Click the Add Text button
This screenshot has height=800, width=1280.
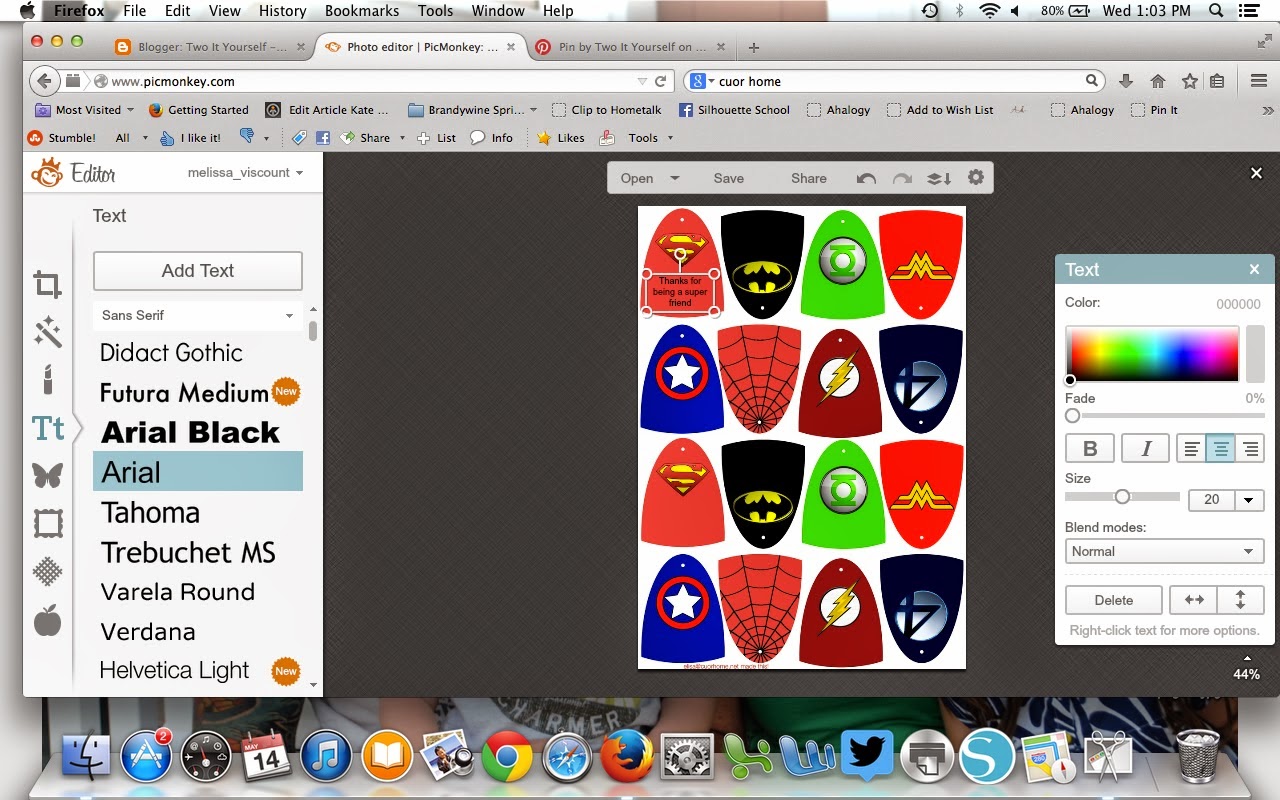coord(198,271)
